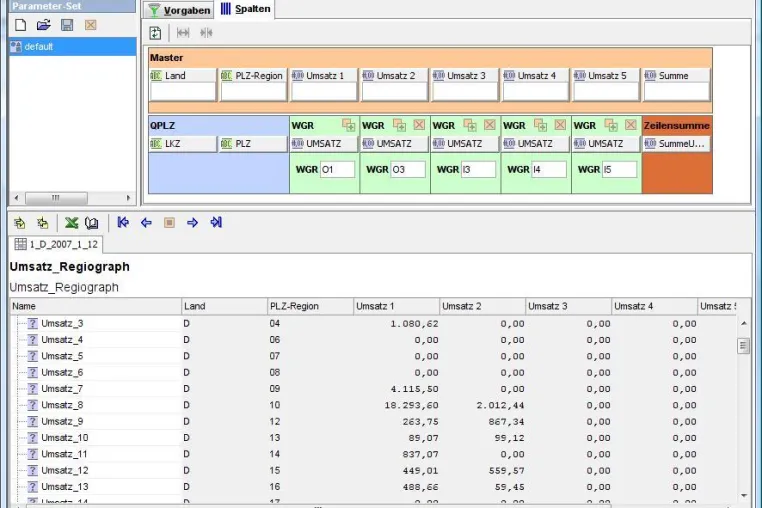Remove the WGR block with O3
The width and height of the screenshot is (762, 508).
419,125
